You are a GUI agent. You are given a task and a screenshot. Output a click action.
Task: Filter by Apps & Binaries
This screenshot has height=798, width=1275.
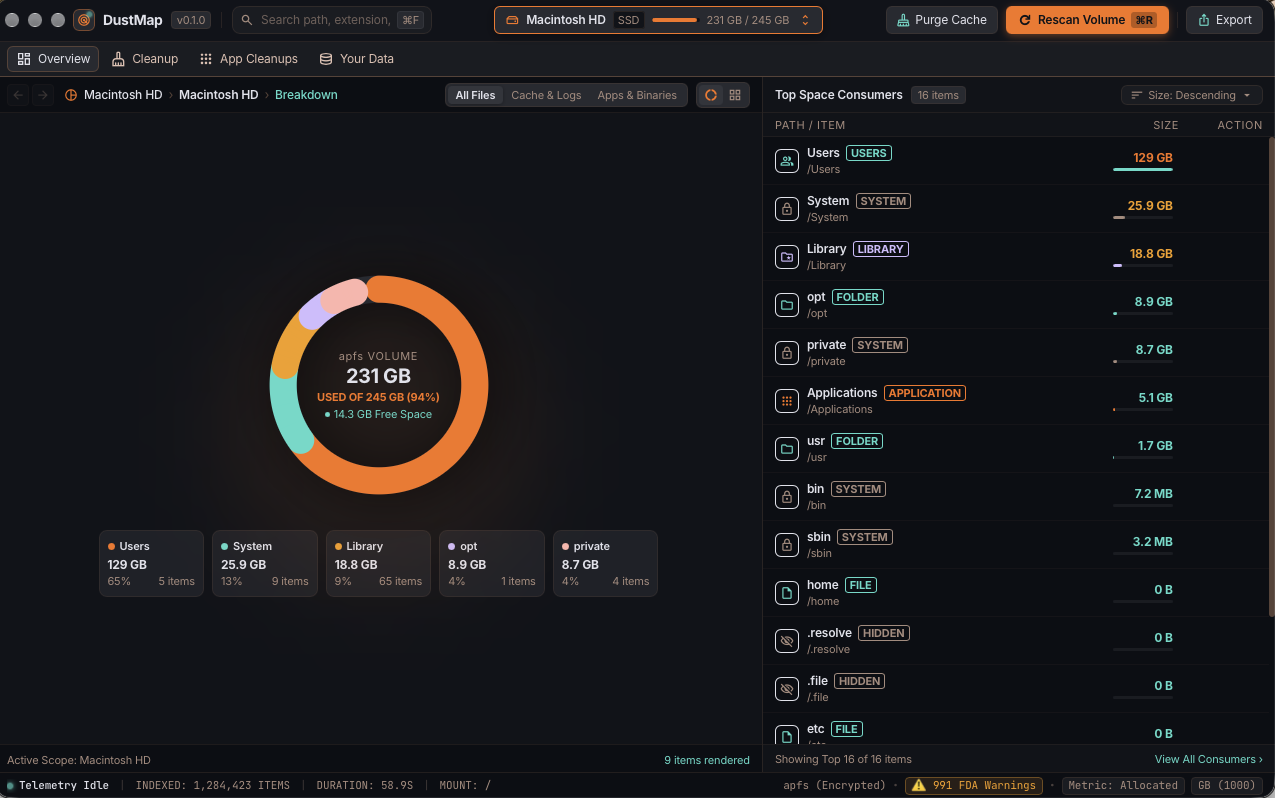coord(637,95)
